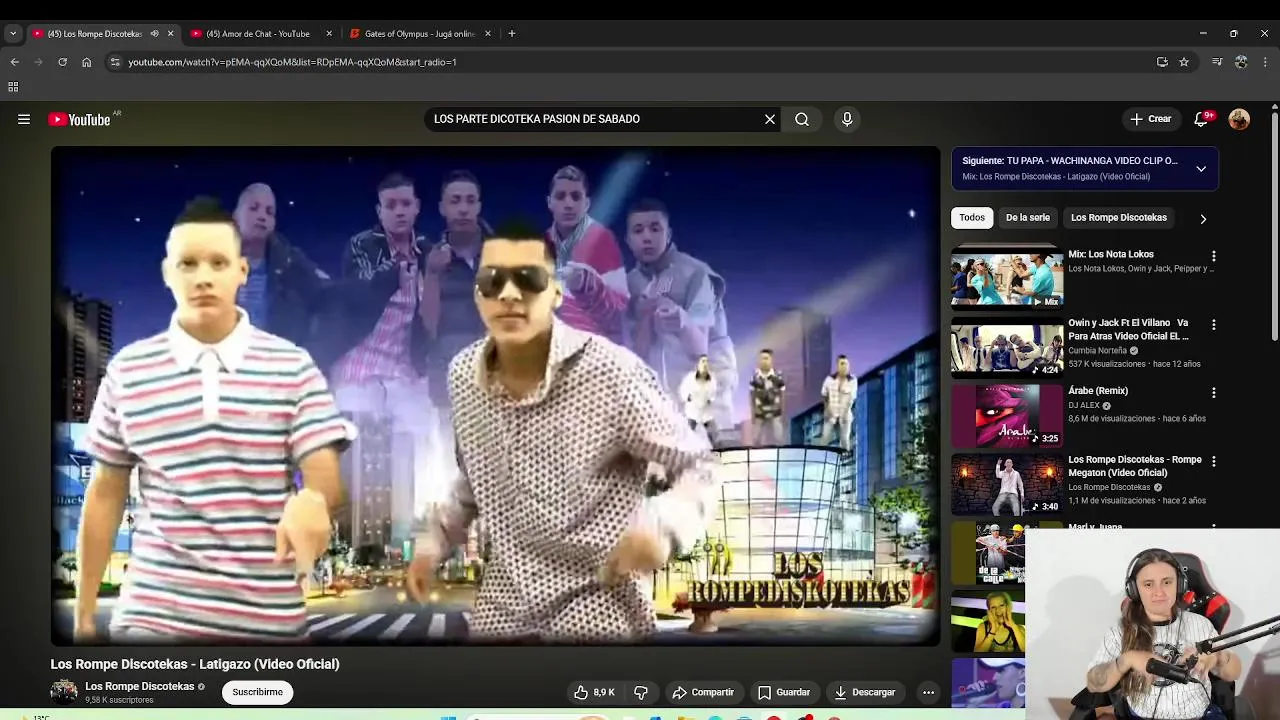Open the YouTube account avatar menu
Image resolution: width=1280 pixels, height=720 pixels.
(x=1239, y=119)
